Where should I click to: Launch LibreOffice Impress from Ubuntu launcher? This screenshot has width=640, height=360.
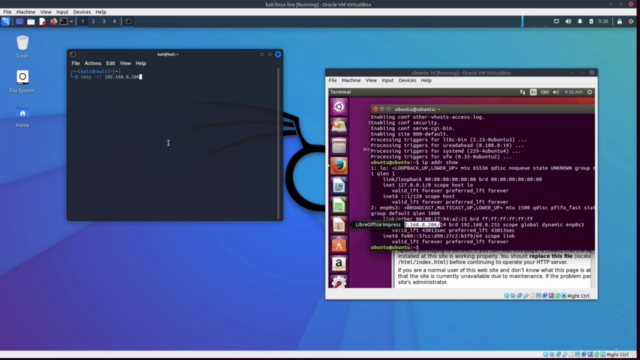coord(339,225)
